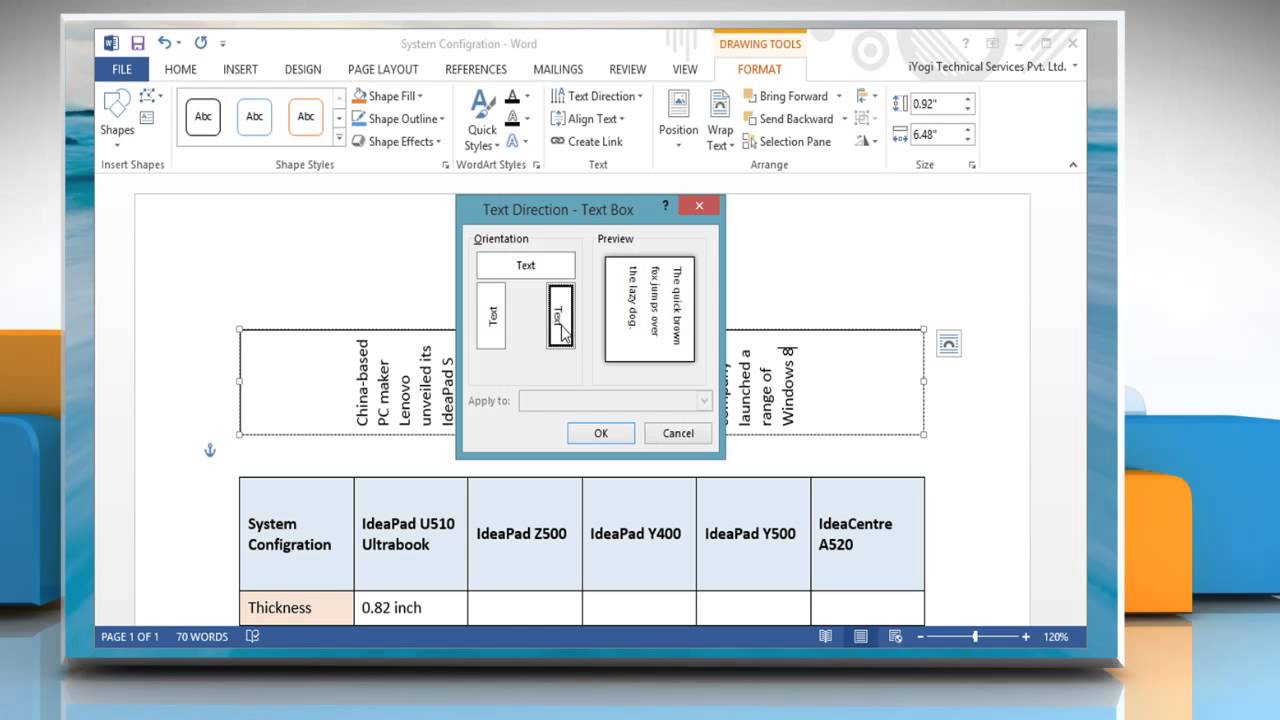Select the left vertical Text orientation option
The image size is (1280, 720).
click(491, 316)
